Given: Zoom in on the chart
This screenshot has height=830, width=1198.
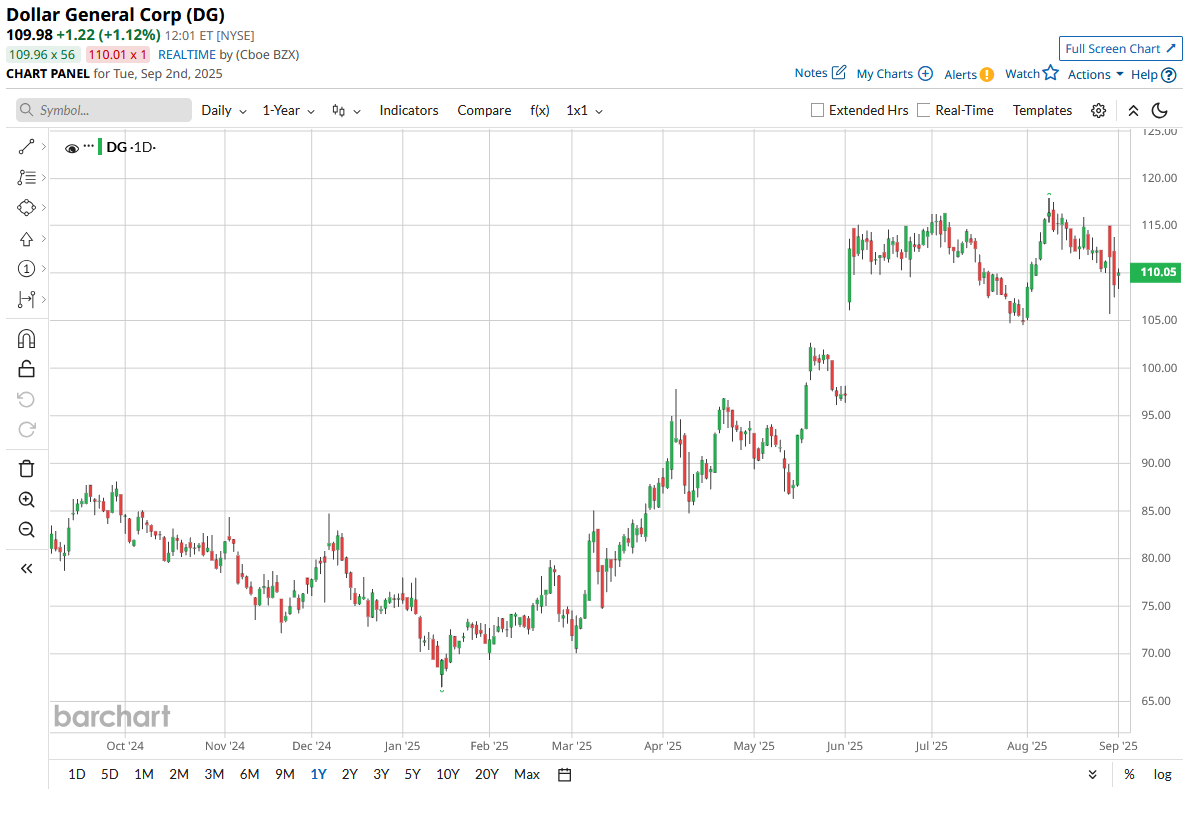Looking at the screenshot, I should 26,500.
